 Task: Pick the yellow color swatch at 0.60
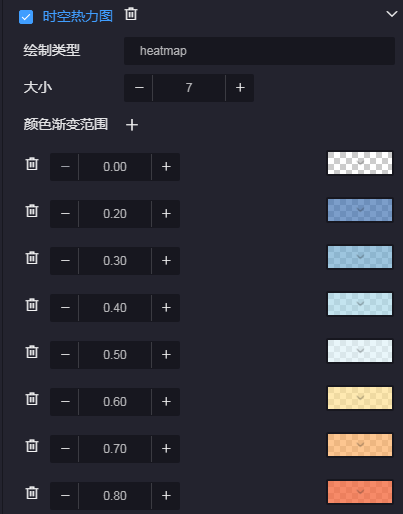360,398
